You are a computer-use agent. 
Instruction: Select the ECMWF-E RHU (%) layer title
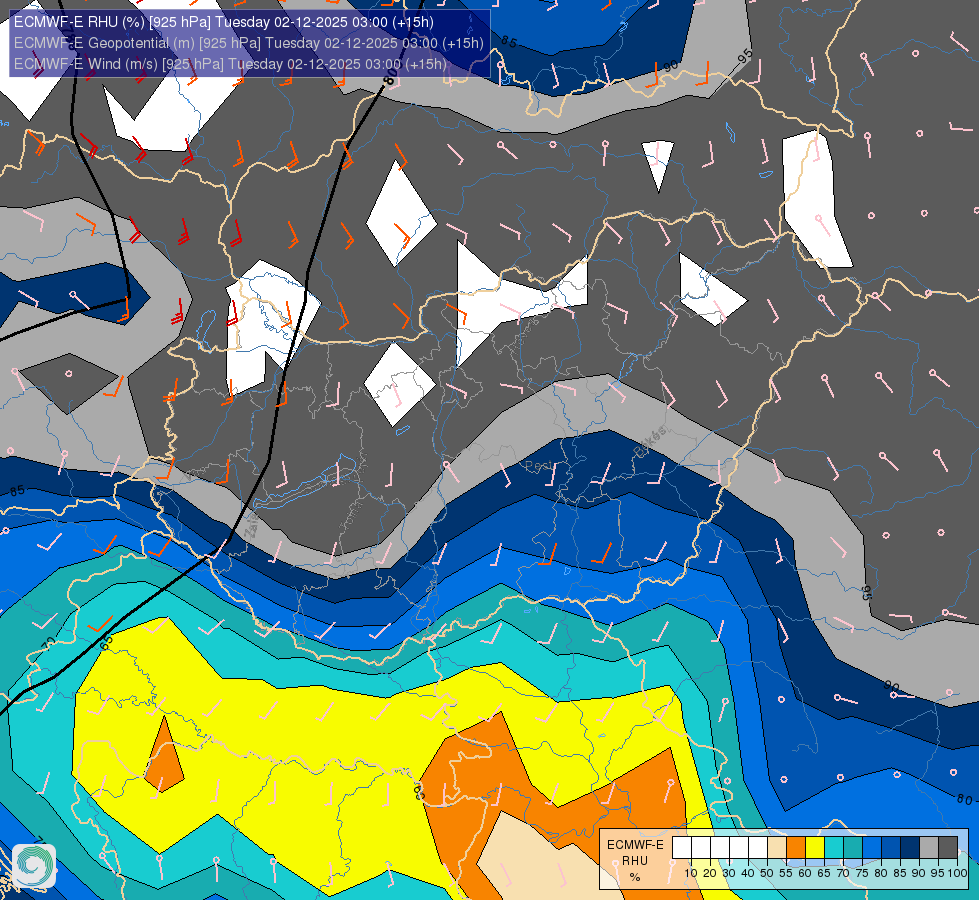click(x=224, y=22)
